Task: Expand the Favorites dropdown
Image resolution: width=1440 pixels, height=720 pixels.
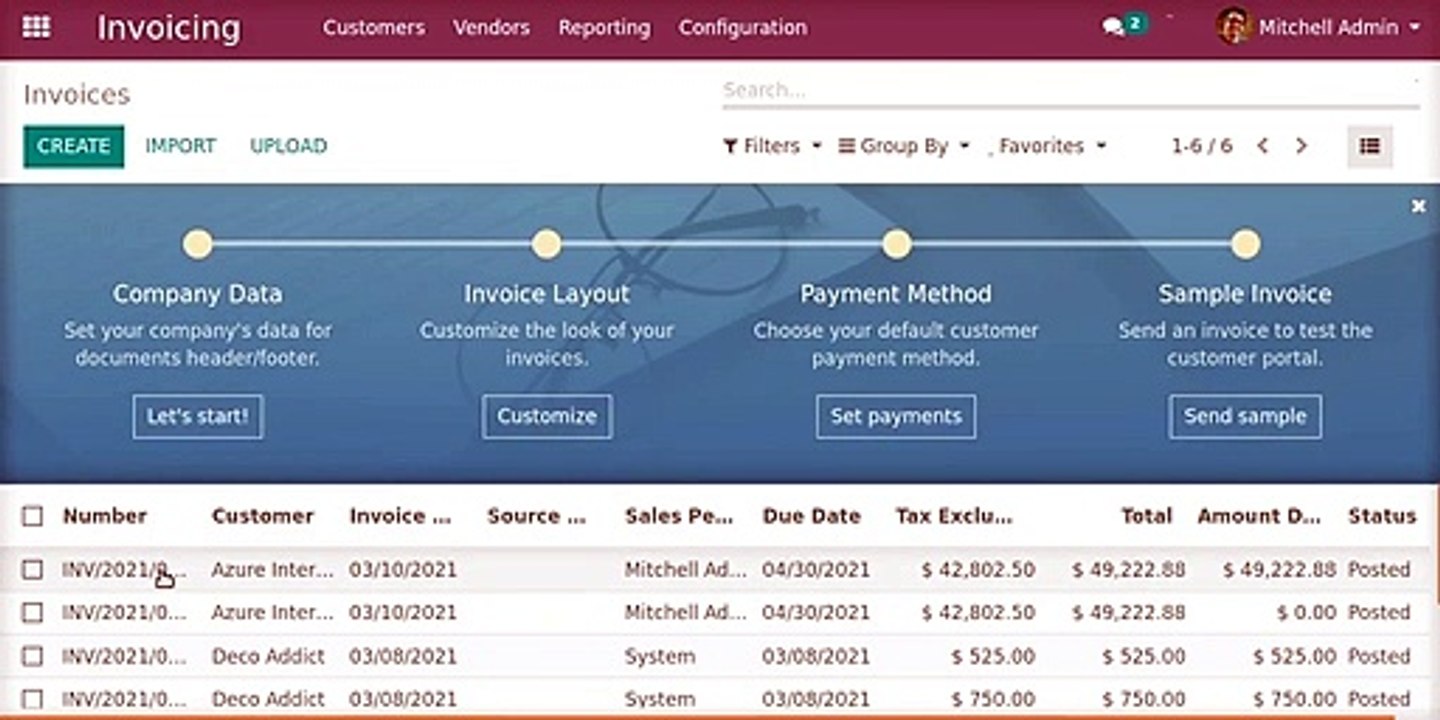Action: (x=1047, y=146)
